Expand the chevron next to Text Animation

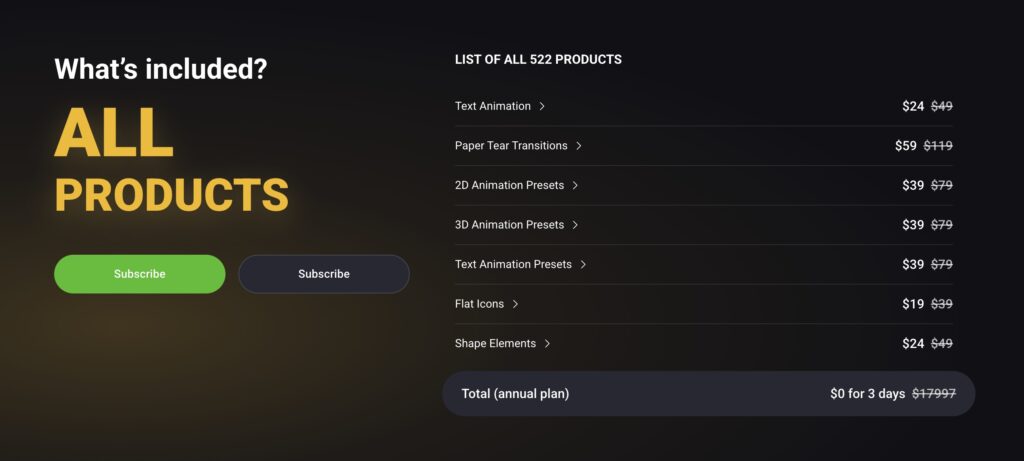coord(542,106)
